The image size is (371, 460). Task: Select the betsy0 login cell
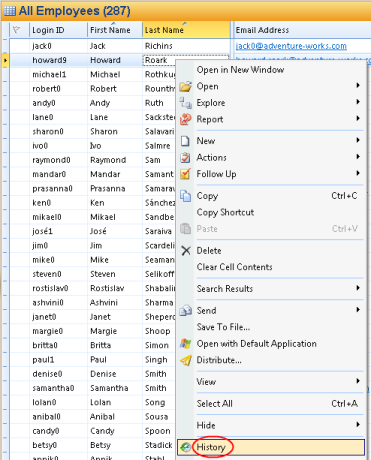58,445
